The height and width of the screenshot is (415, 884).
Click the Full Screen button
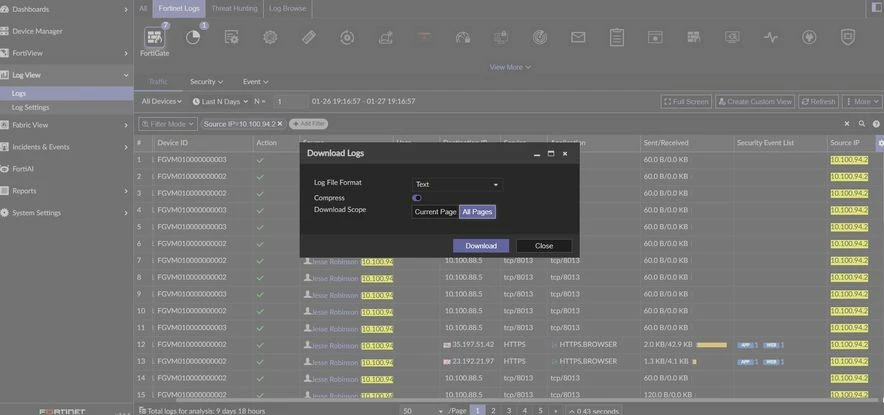(686, 101)
